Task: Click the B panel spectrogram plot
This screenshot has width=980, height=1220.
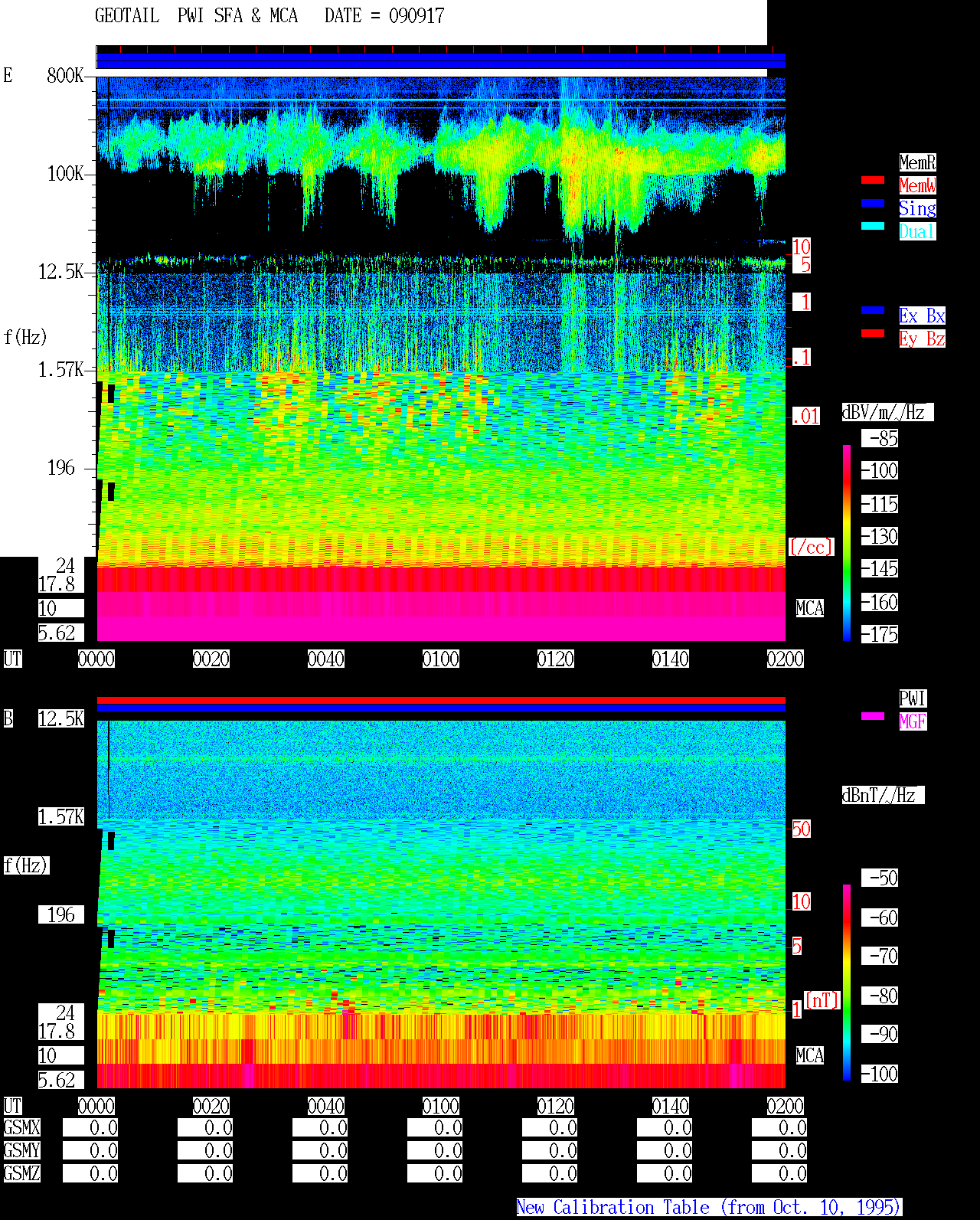Action: pyautogui.click(x=441, y=904)
